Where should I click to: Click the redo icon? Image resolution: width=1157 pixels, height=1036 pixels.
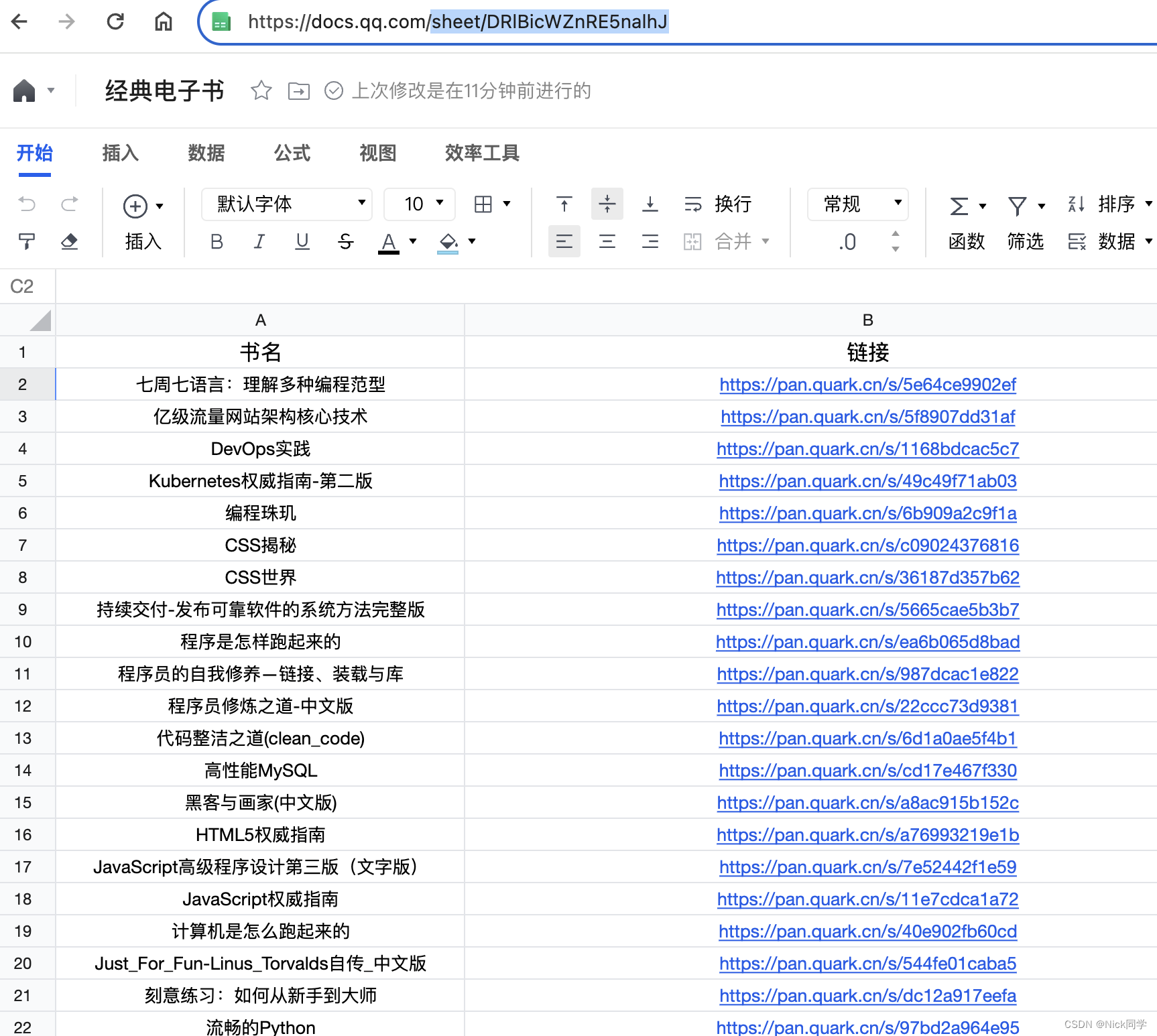tap(70, 204)
